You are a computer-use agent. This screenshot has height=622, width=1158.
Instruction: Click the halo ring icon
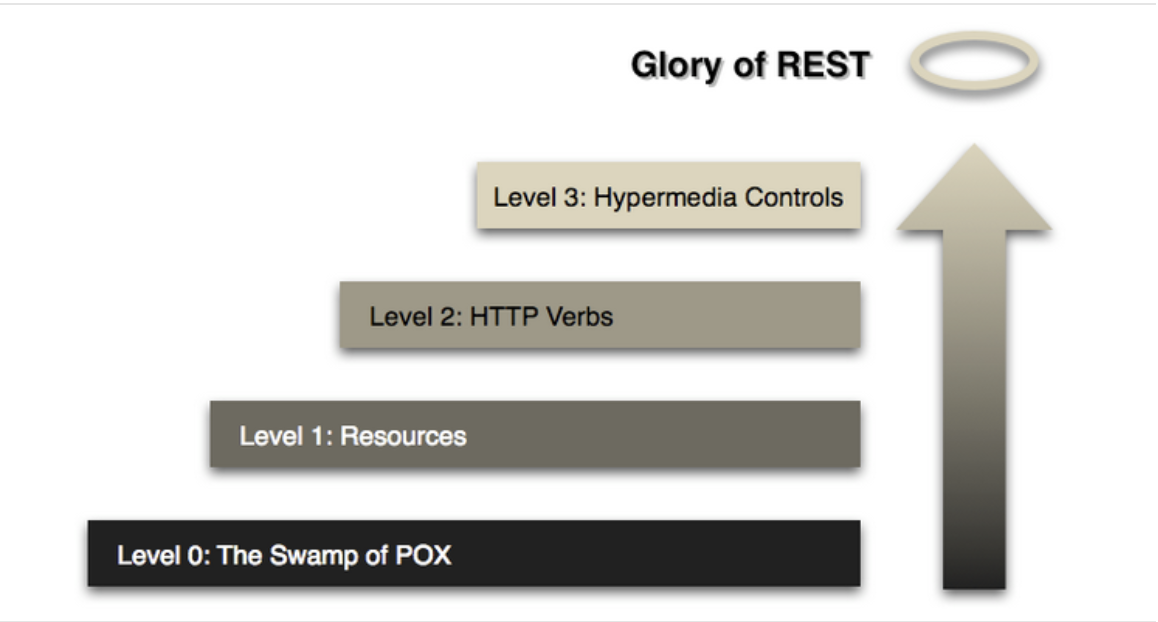click(974, 61)
